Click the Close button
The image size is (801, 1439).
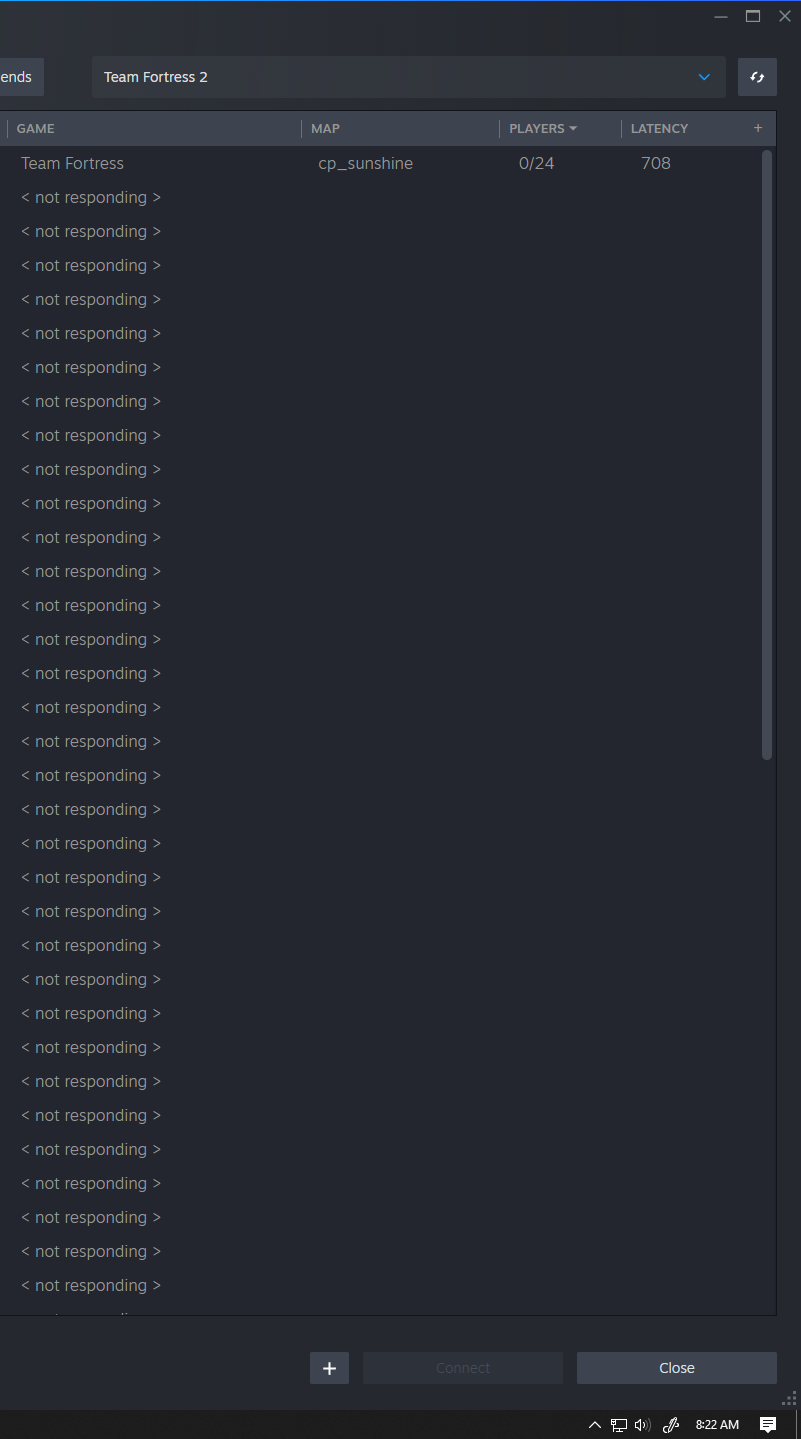[x=677, y=1368]
